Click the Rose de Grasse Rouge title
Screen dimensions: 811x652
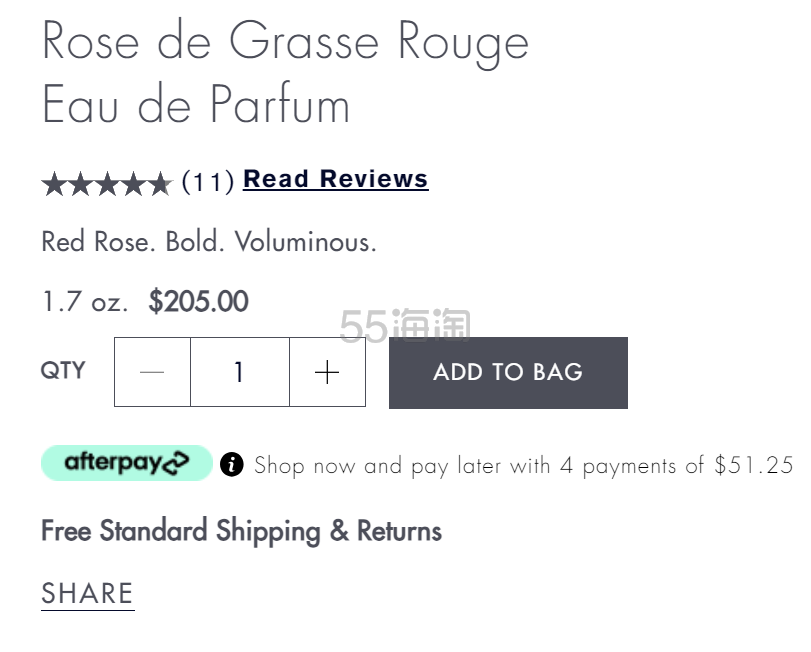[285, 72]
